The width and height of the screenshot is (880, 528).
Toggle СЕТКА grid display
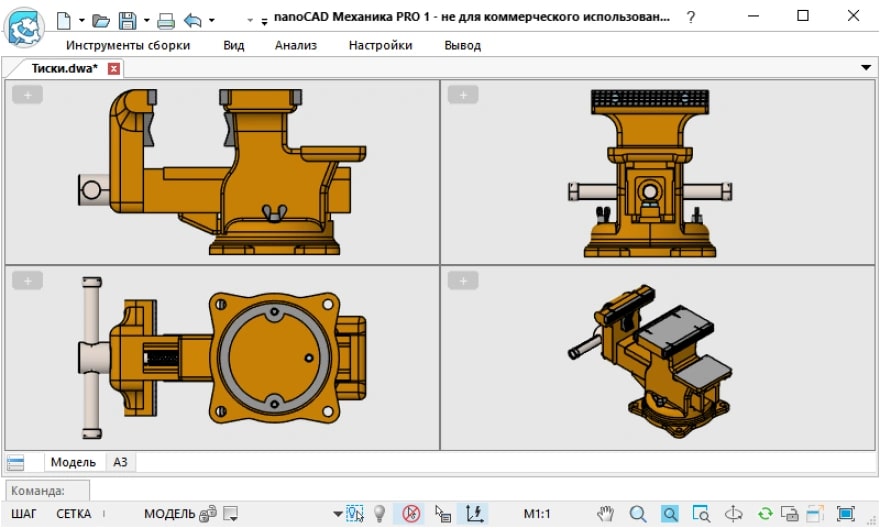pos(73,514)
